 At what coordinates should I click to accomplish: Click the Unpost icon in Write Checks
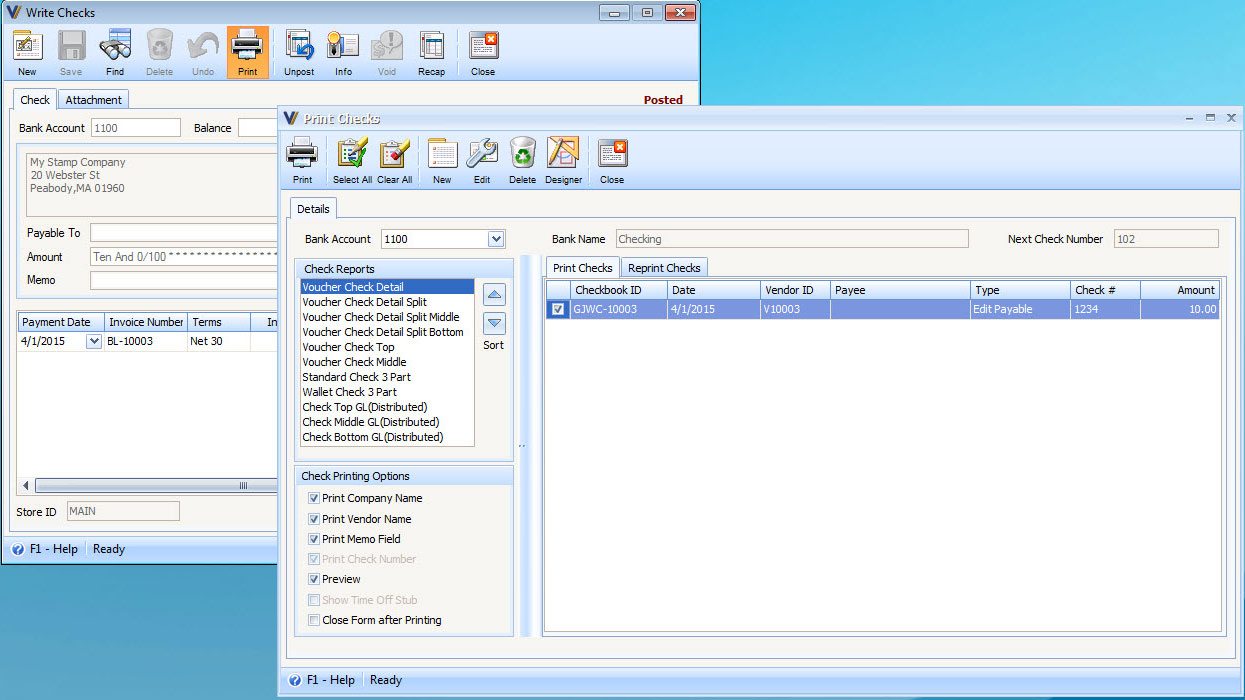click(x=299, y=53)
